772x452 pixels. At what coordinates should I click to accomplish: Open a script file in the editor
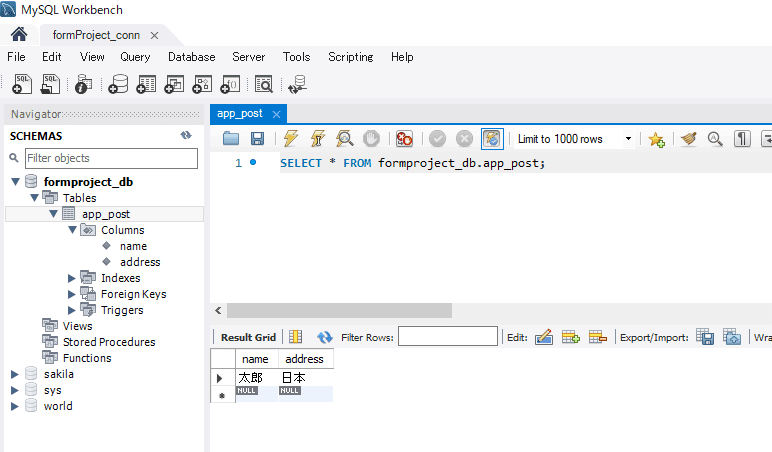click(x=230, y=139)
